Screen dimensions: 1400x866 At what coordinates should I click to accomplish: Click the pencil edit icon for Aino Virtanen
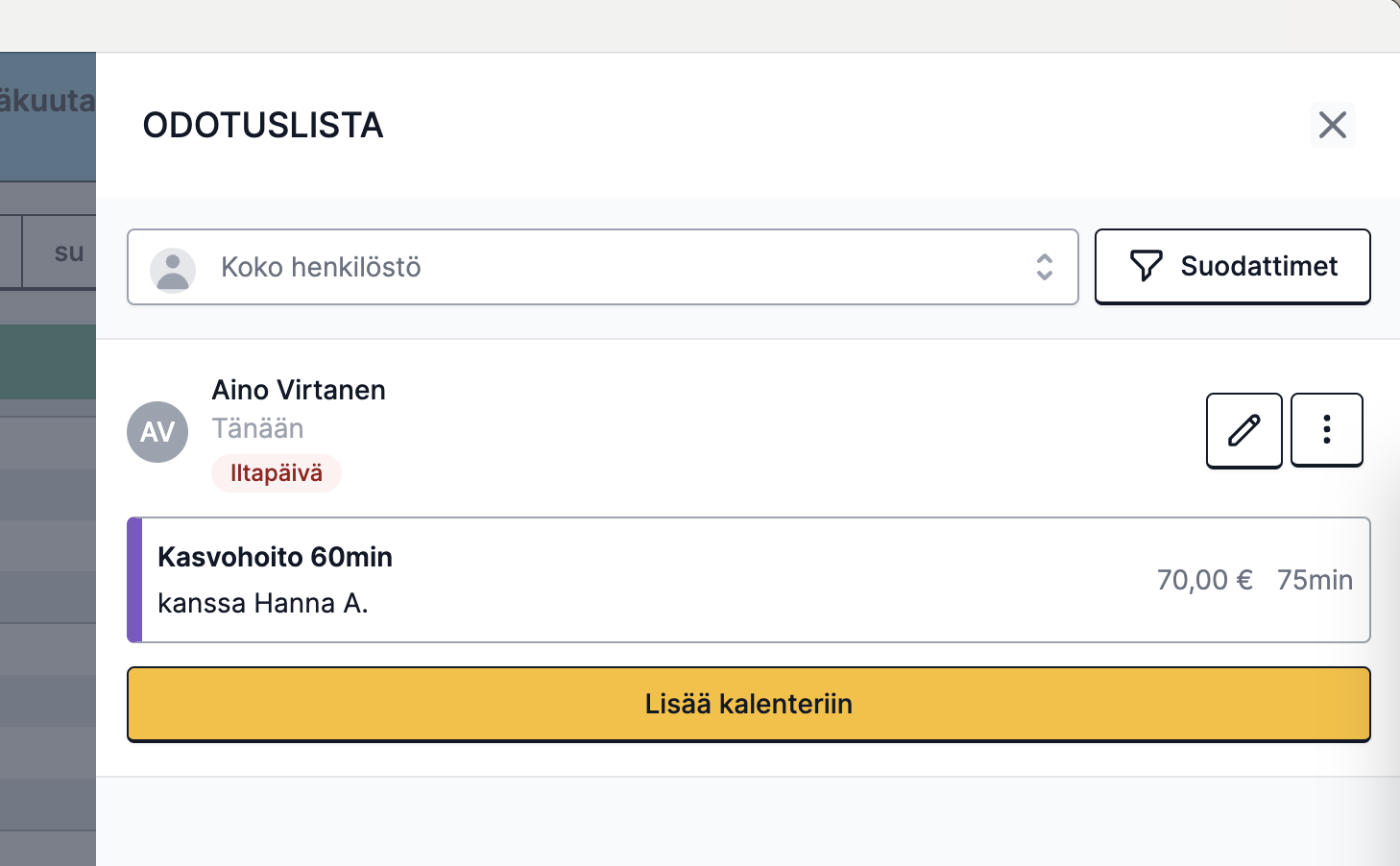click(1243, 430)
